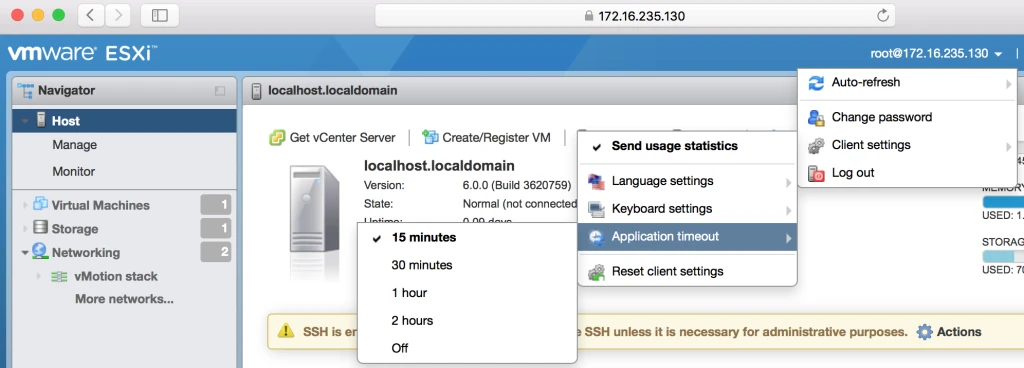The height and width of the screenshot is (368, 1024).
Task: Click the Networking count badge 2
Action: point(216,252)
